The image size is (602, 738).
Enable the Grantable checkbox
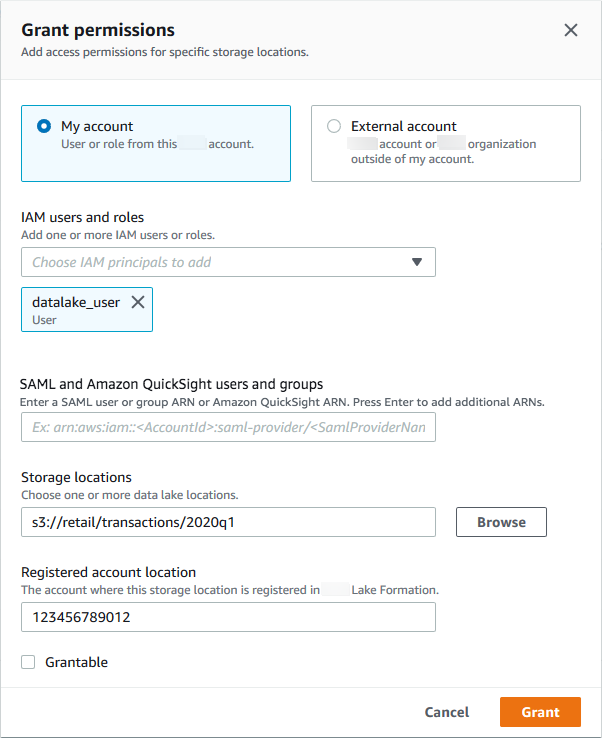28,662
